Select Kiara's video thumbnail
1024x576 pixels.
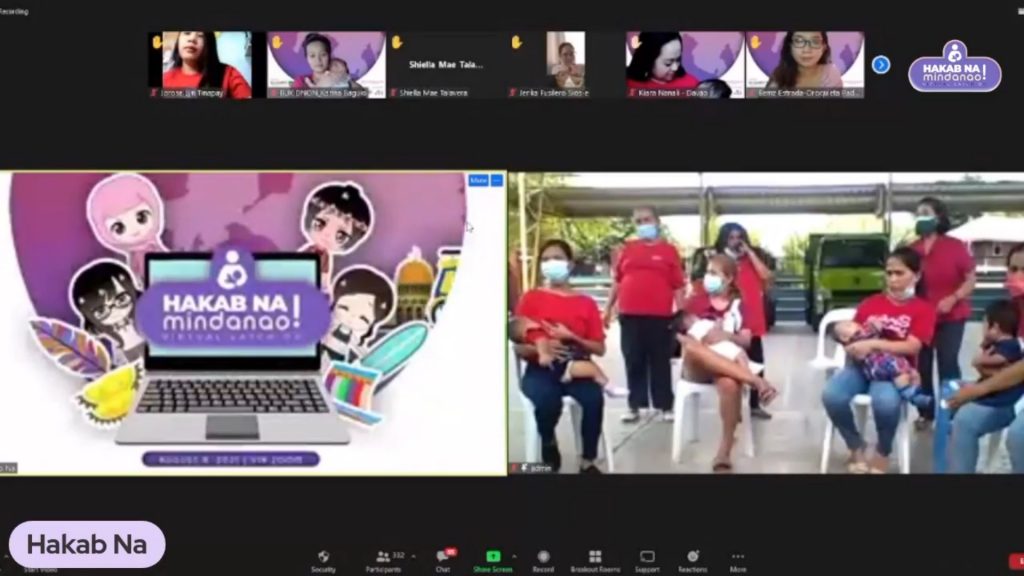point(685,65)
